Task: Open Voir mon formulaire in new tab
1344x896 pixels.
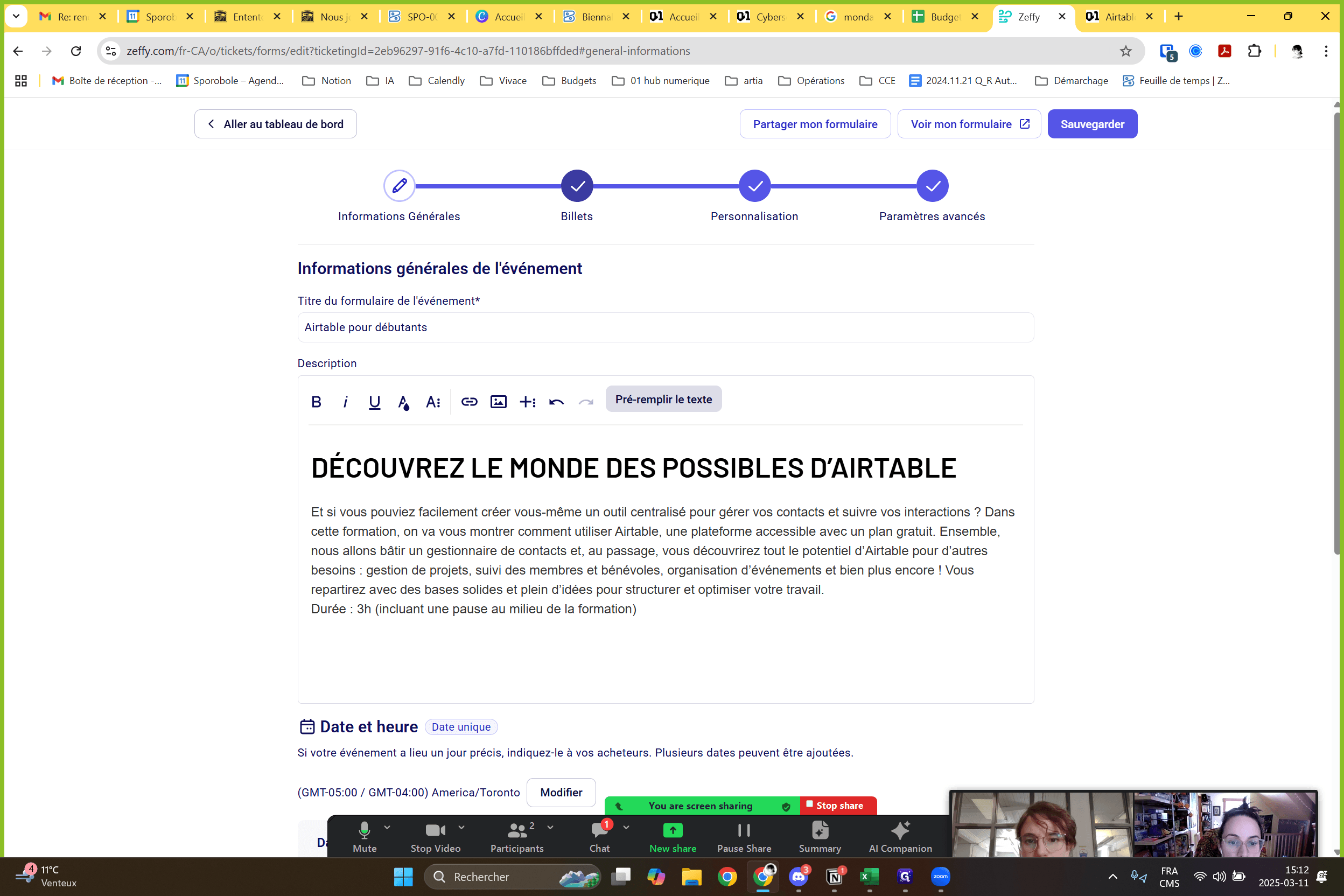Action: point(969,124)
